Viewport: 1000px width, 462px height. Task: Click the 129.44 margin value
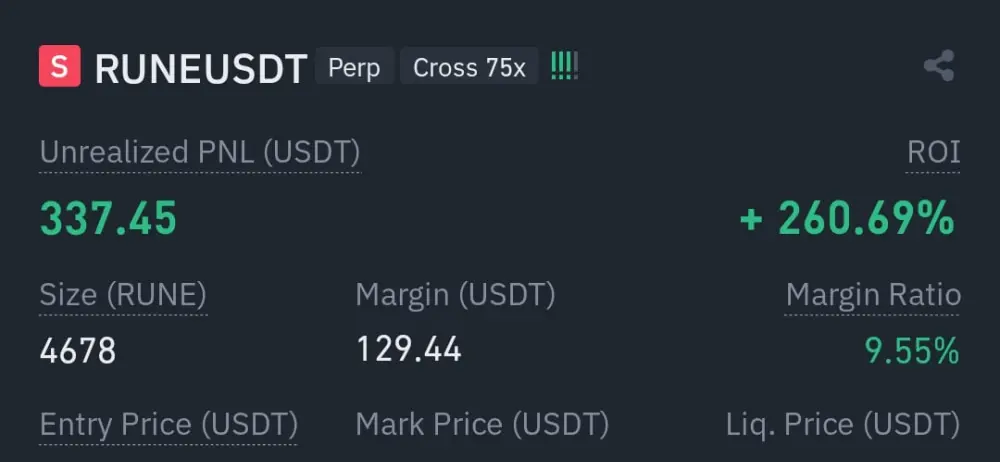click(409, 350)
